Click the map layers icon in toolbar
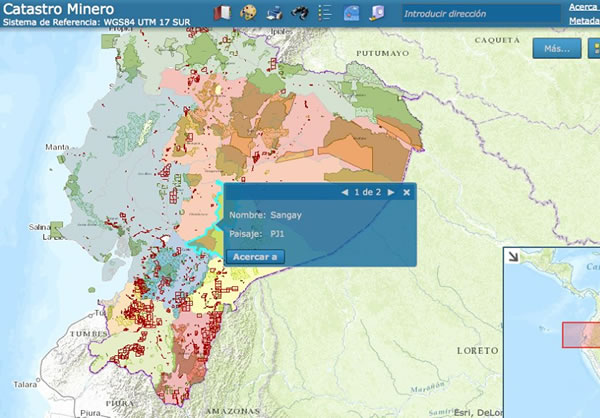600x418 pixels. pos(351,13)
